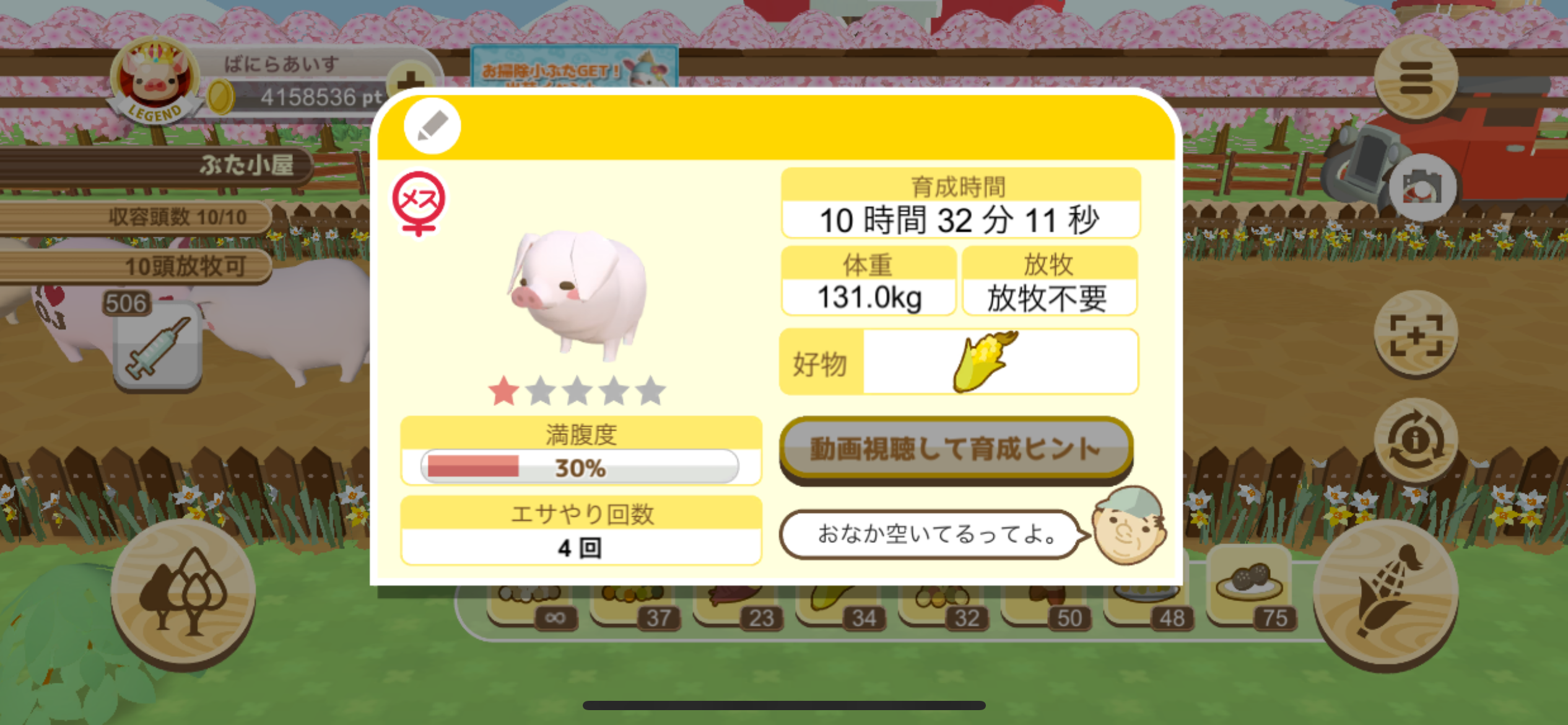Viewport: 1568px width, 725px height.
Task: Click the 動画視聴して育成ヒント button
Action: tap(956, 449)
